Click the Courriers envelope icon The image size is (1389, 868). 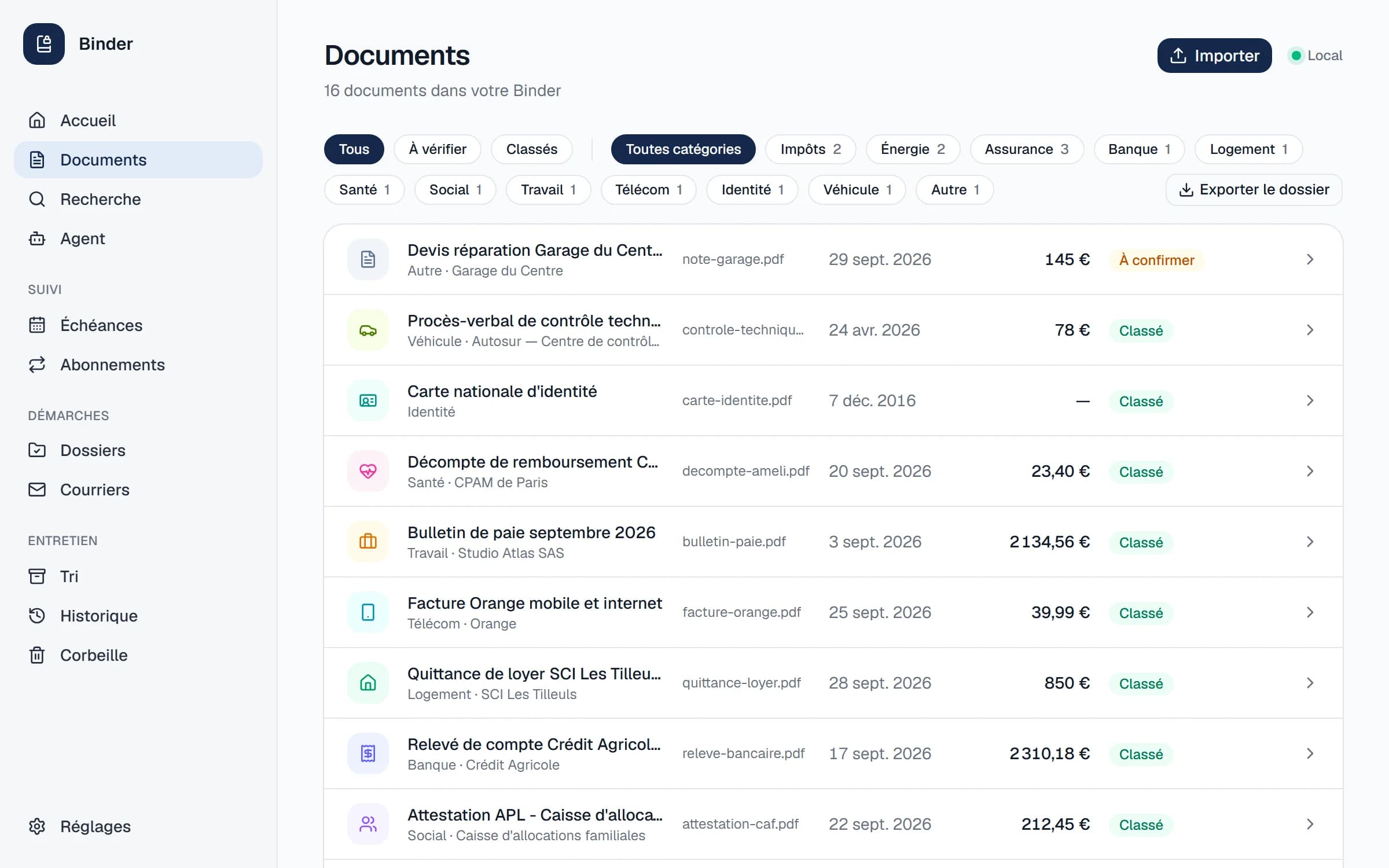pyautogui.click(x=37, y=490)
